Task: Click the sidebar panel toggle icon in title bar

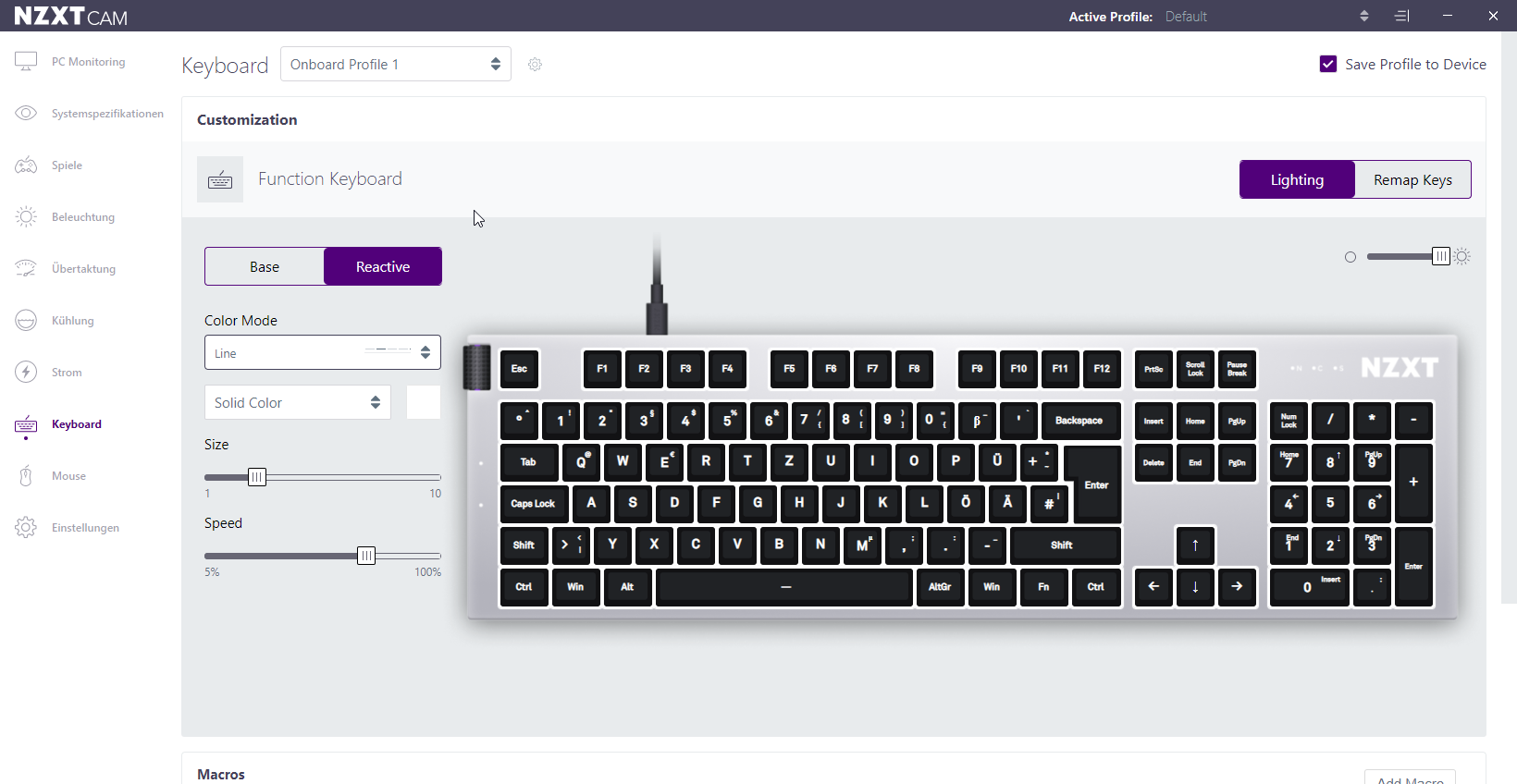Action: click(1402, 16)
